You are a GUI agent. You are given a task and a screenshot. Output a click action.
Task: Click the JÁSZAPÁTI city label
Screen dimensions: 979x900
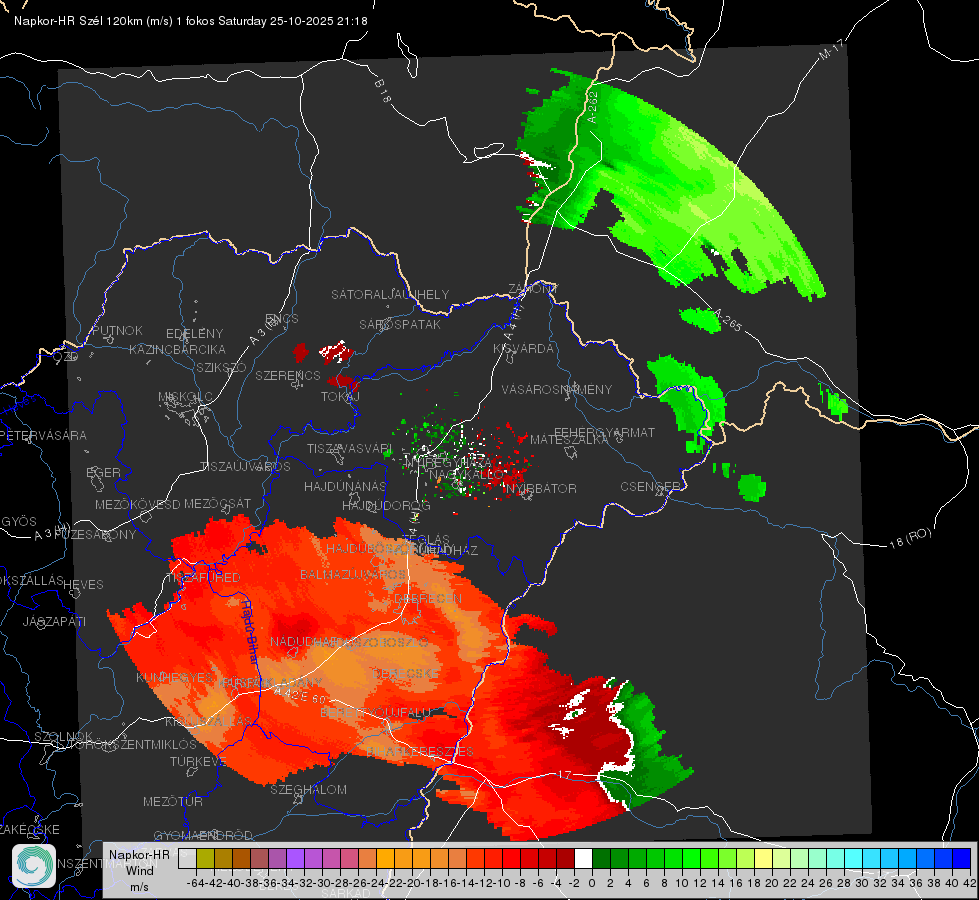pyautogui.click(x=54, y=621)
